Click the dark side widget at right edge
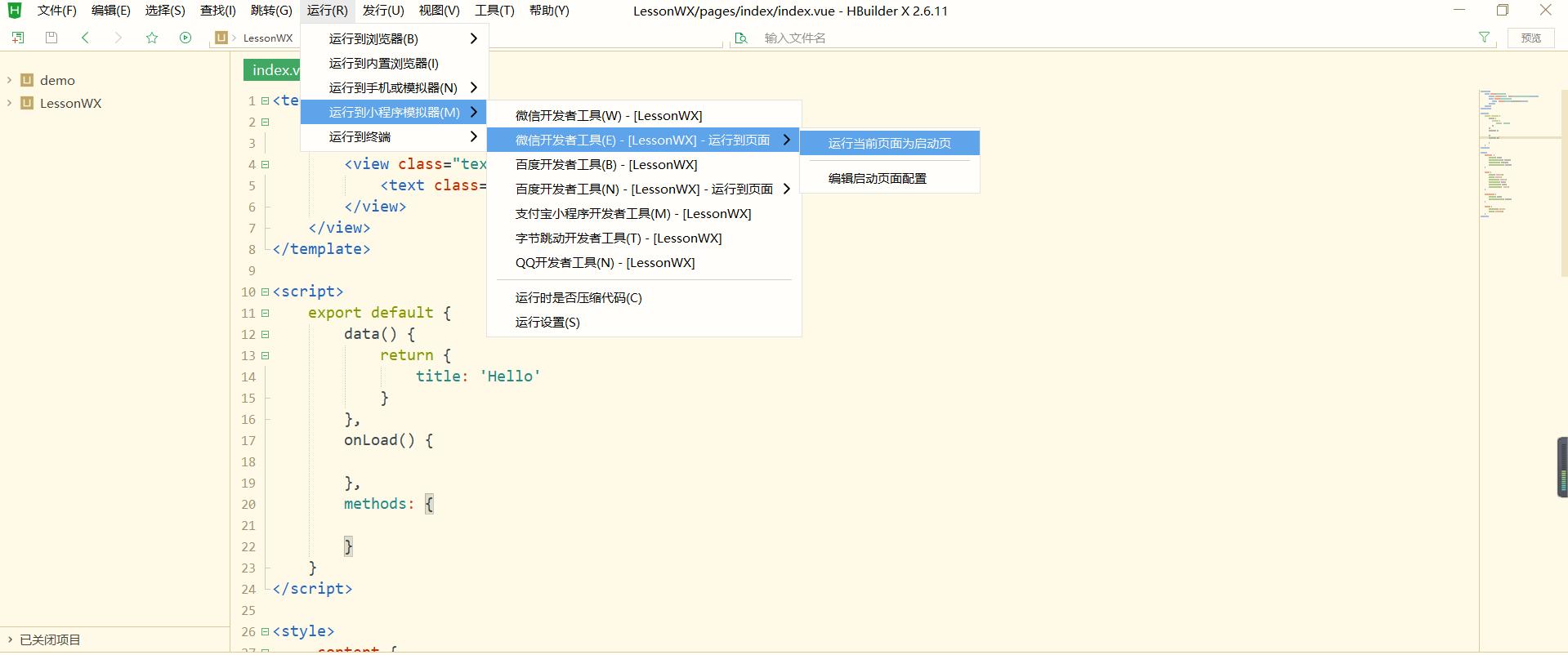This screenshot has width=1568, height=655. click(1562, 467)
